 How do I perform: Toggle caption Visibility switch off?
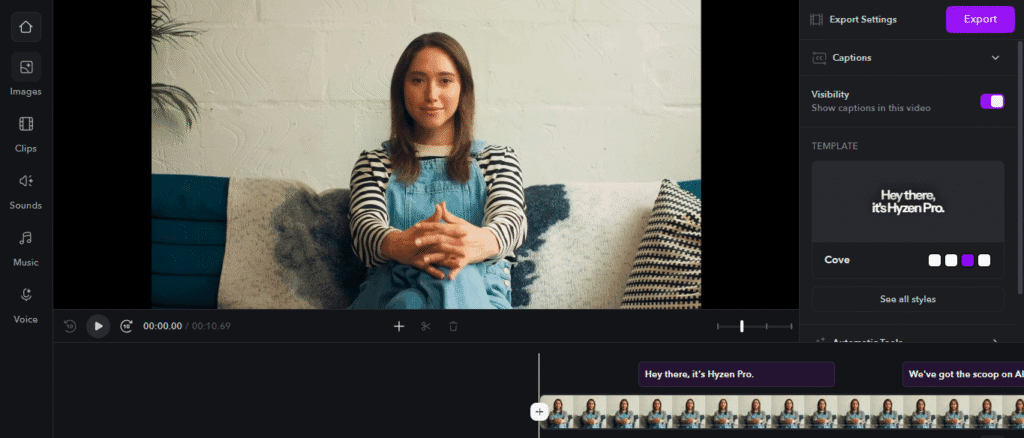pos(992,101)
